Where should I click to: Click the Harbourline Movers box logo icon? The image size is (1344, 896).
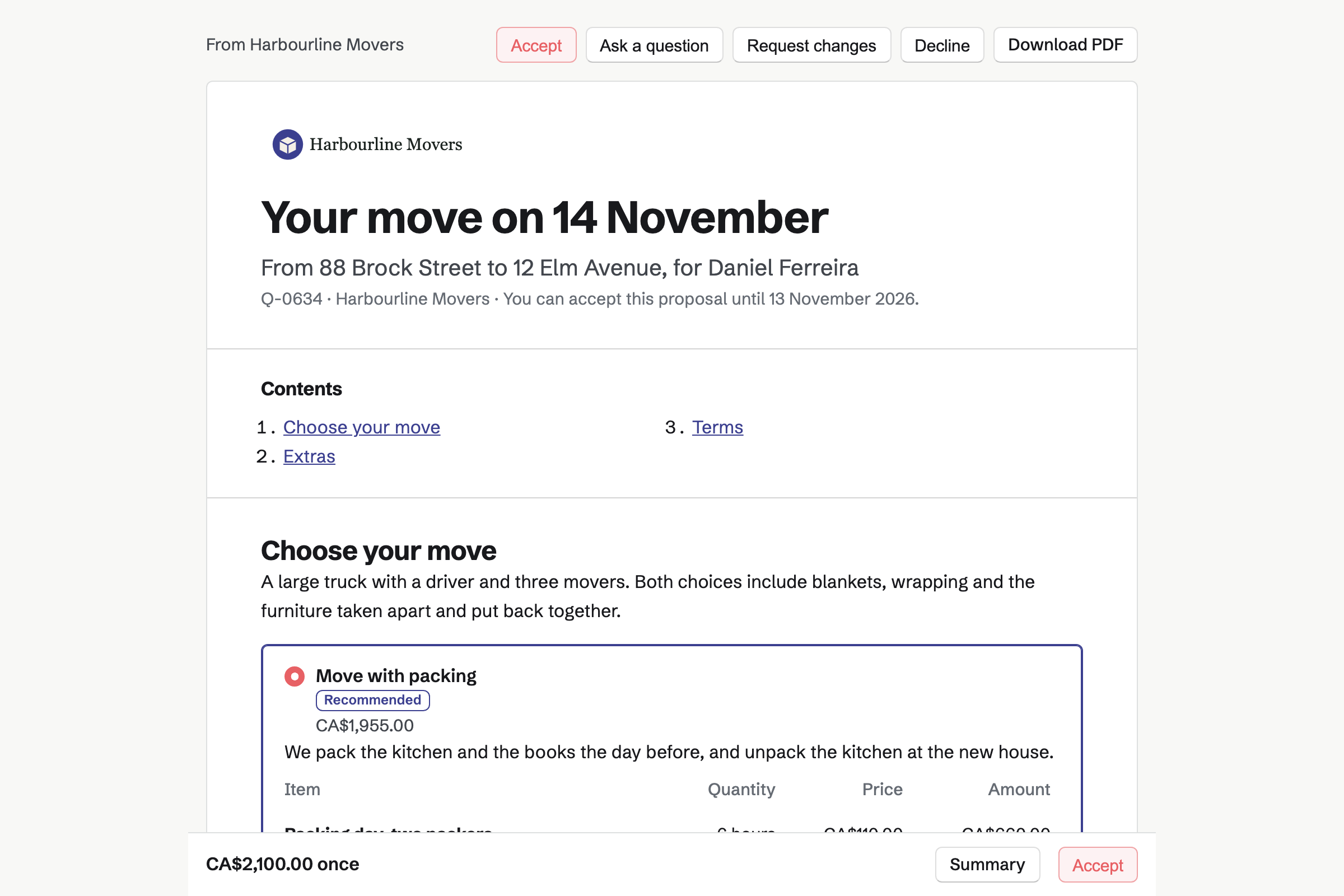click(x=287, y=144)
